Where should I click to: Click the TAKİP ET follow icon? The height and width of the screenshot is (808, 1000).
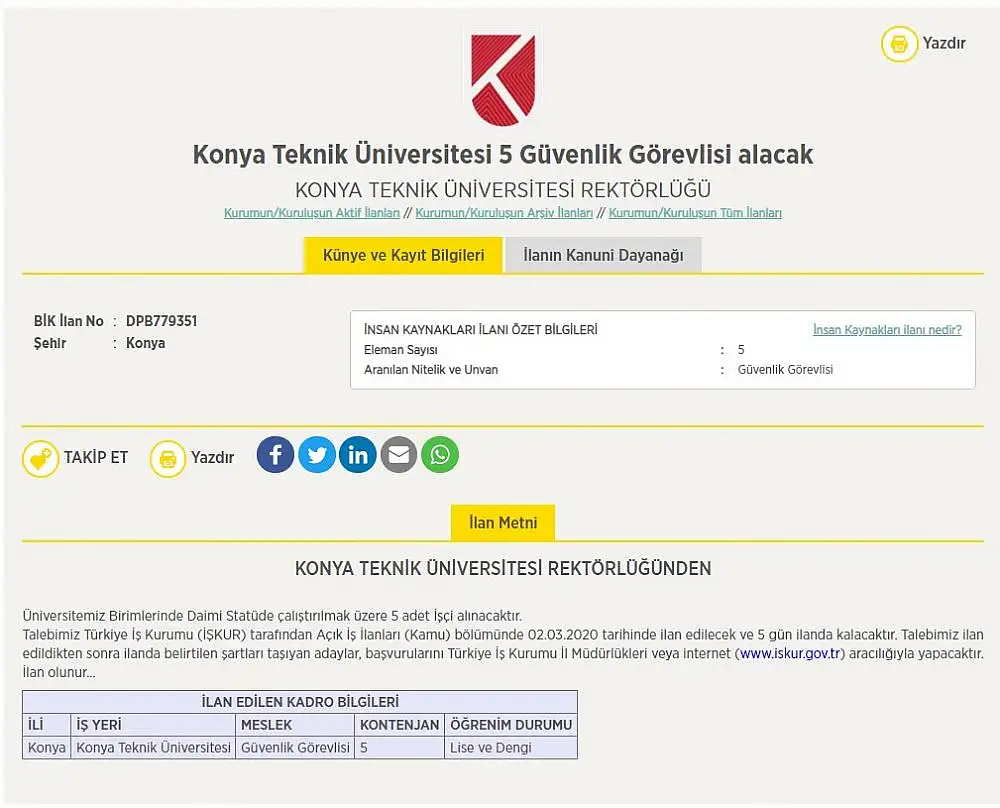point(40,459)
